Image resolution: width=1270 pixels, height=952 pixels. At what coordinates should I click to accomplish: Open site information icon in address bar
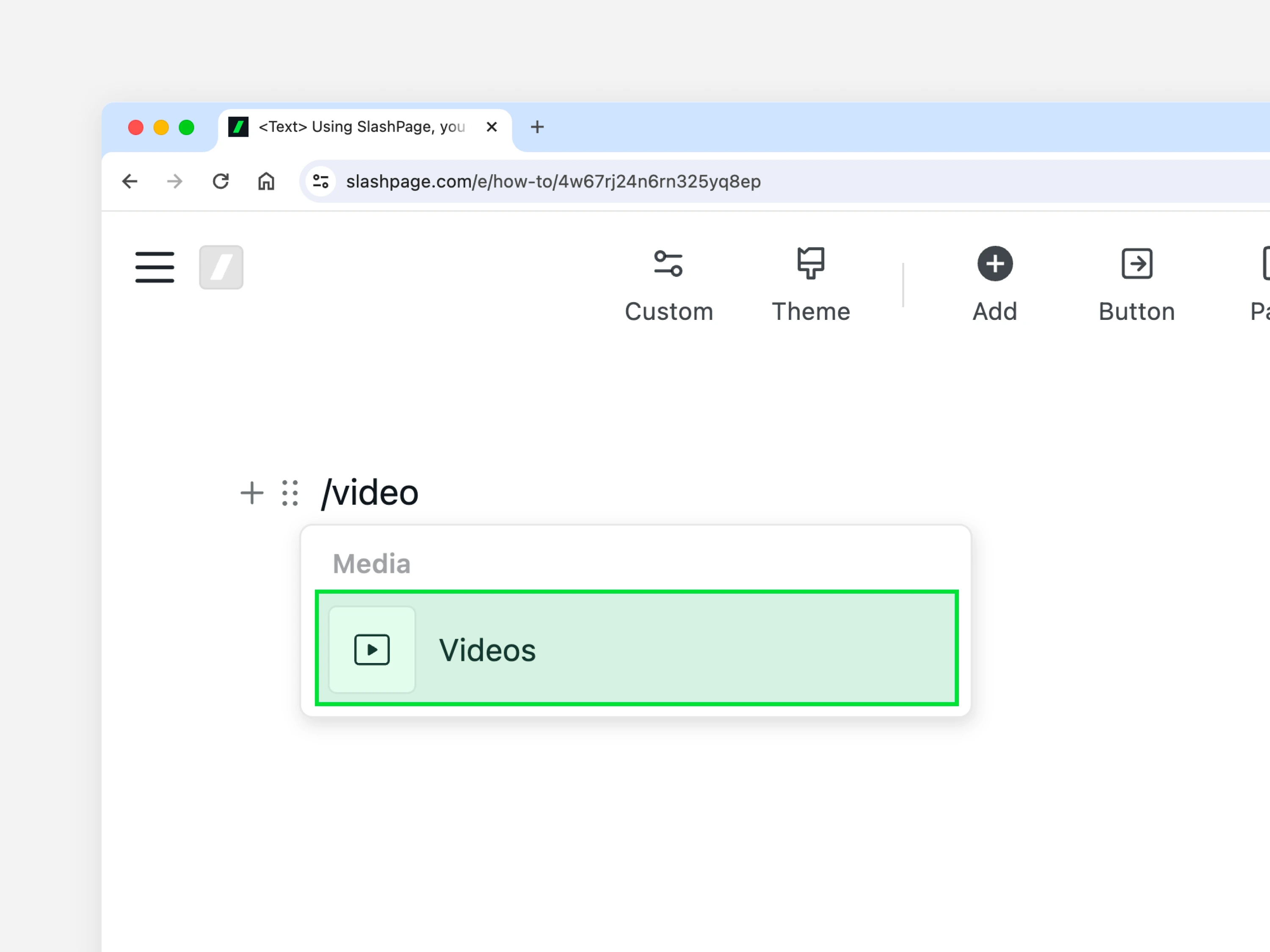pos(321,182)
